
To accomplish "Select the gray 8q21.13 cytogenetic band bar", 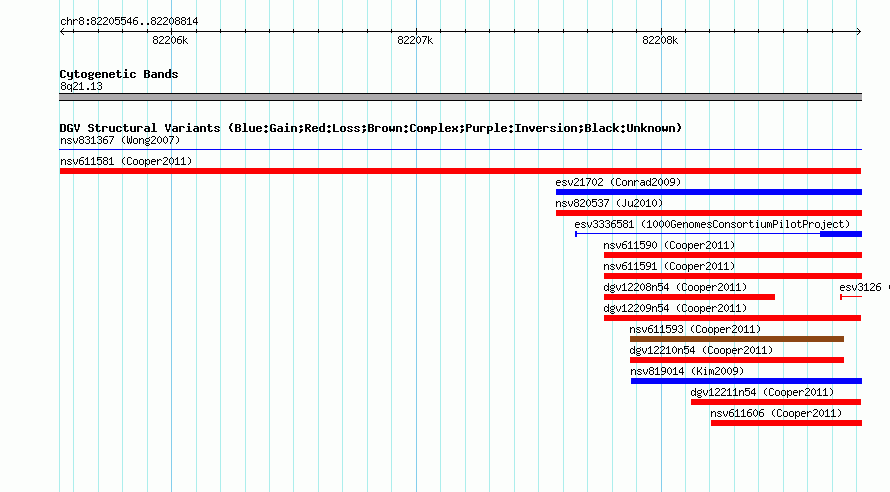I will coord(460,97).
